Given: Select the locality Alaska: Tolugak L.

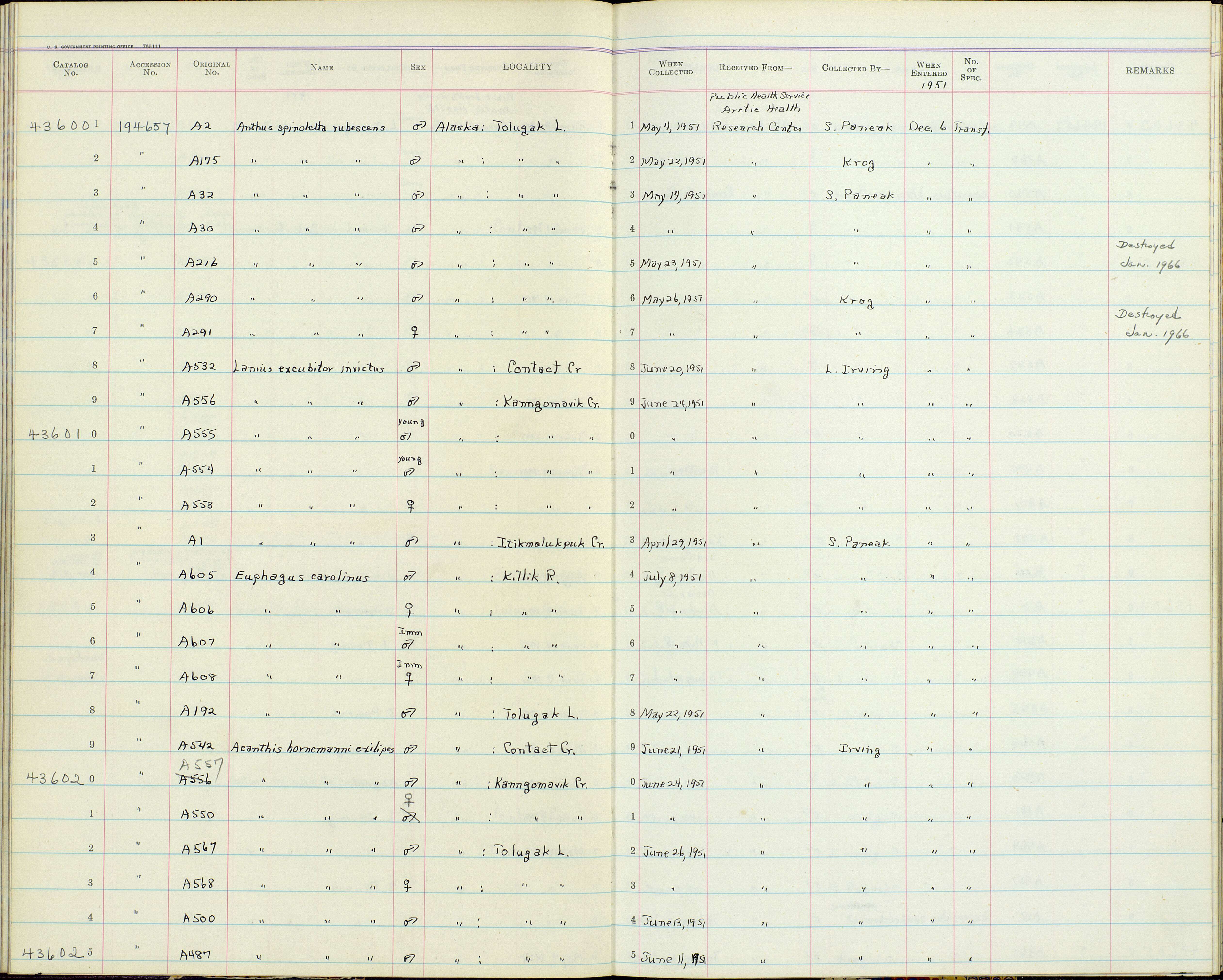Looking at the screenshot, I should (x=501, y=127).
